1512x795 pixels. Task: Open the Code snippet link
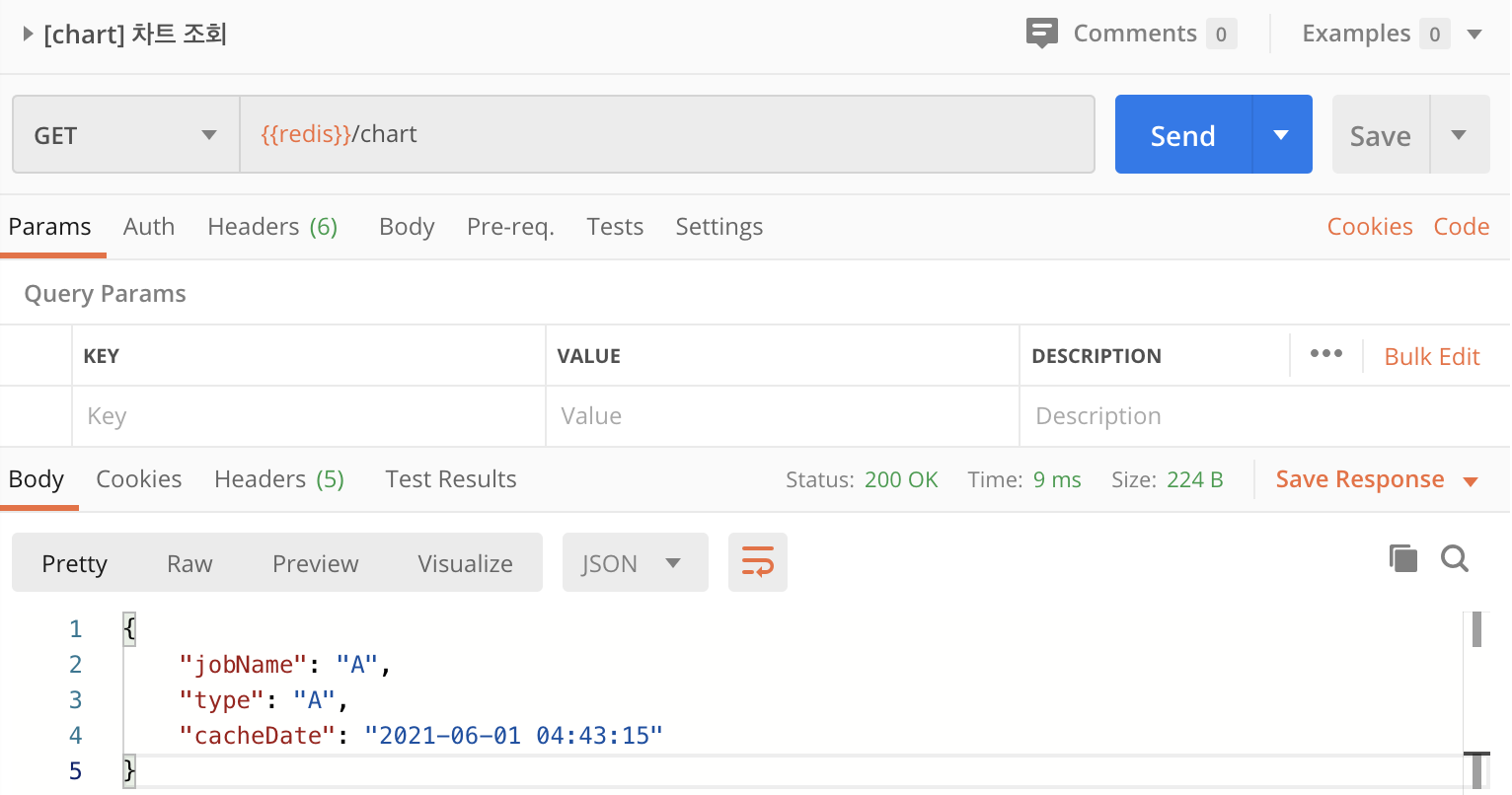point(1462,227)
